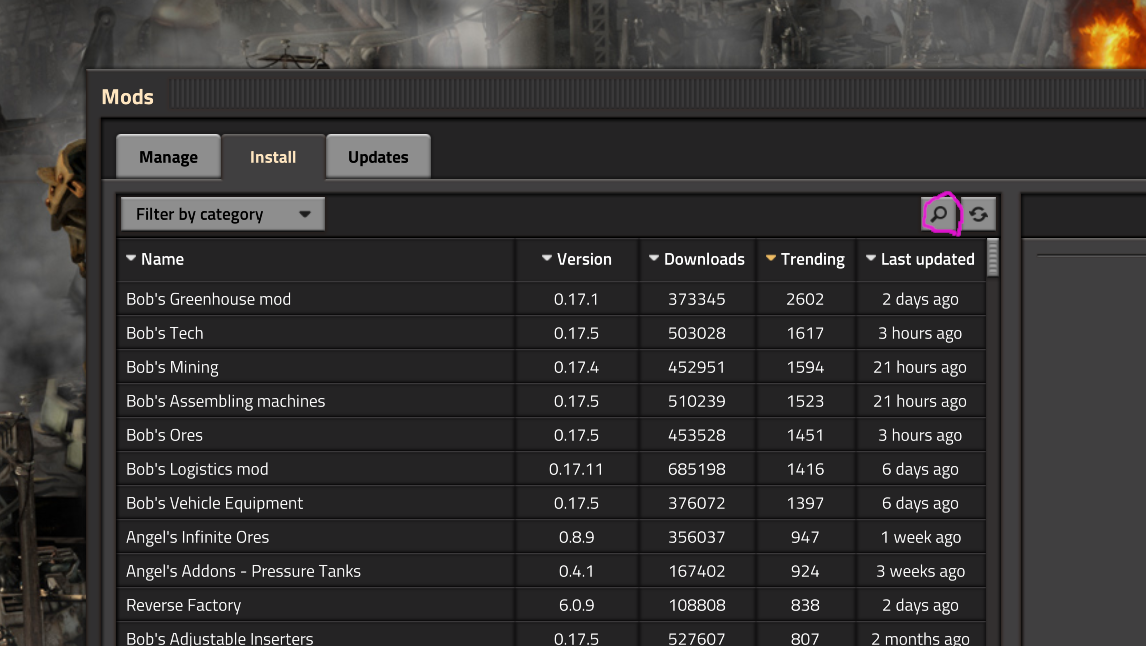Image resolution: width=1146 pixels, height=646 pixels.
Task: Select the Install tab
Action: coord(273,157)
